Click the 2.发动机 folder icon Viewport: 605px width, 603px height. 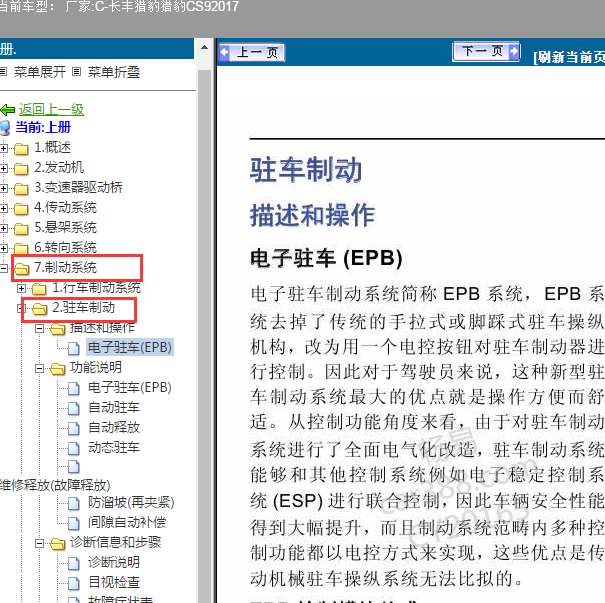coord(21,169)
